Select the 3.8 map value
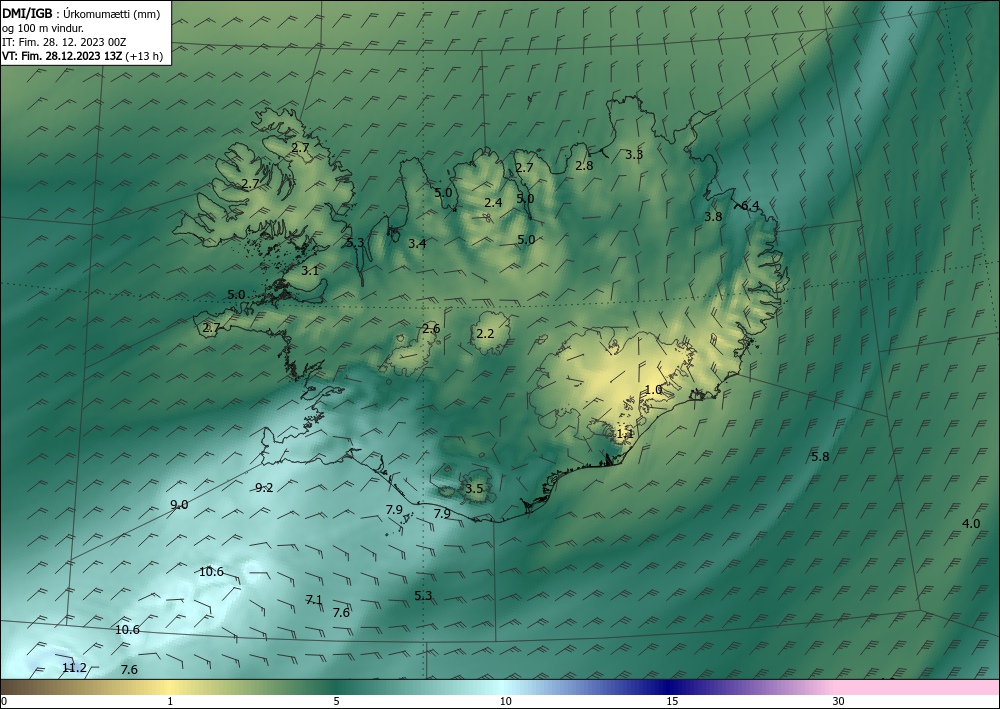The width and height of the screenshot is (1000, 709). pyautogui.click(x=713, y=217)
